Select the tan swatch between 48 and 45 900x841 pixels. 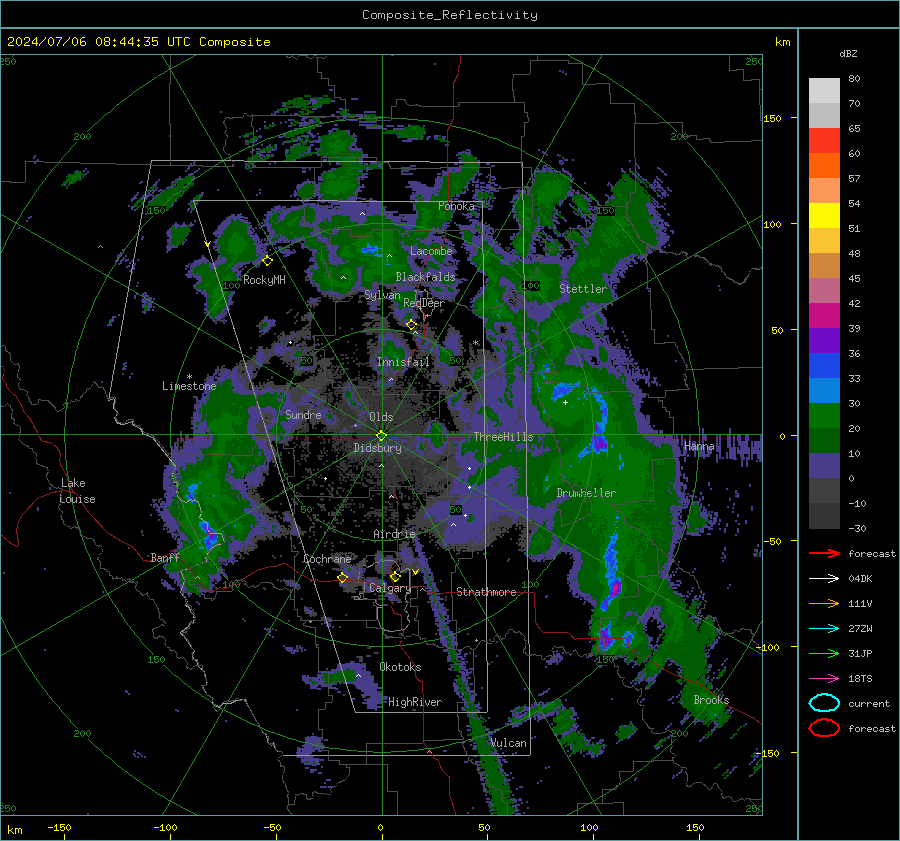[824, 265]
